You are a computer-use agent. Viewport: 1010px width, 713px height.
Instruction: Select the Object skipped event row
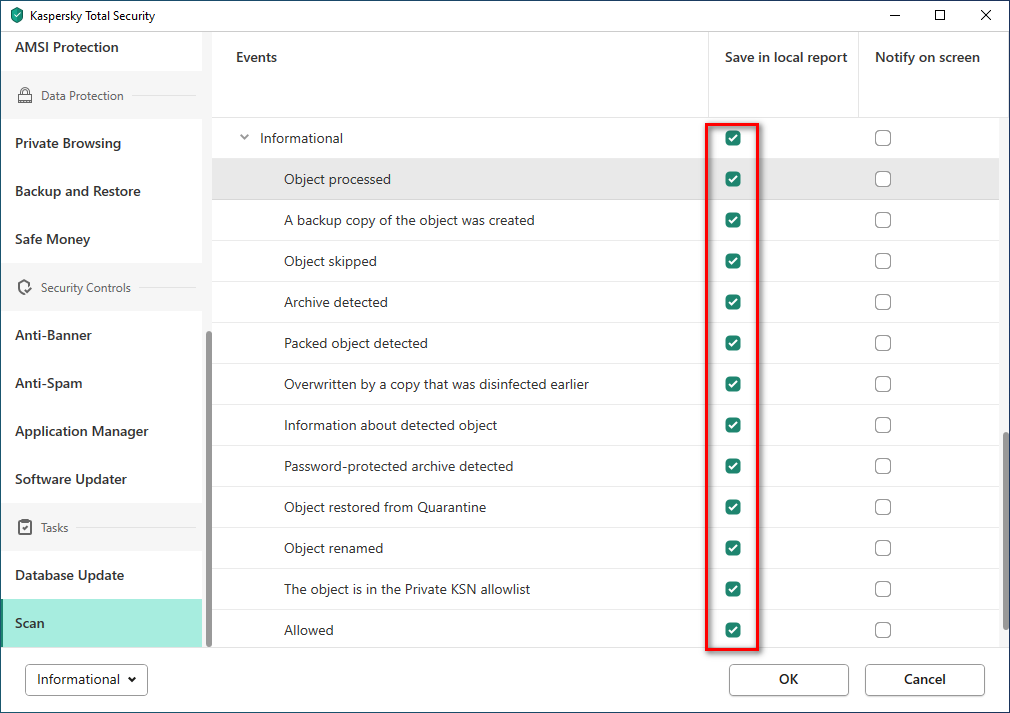click(605, 261)
